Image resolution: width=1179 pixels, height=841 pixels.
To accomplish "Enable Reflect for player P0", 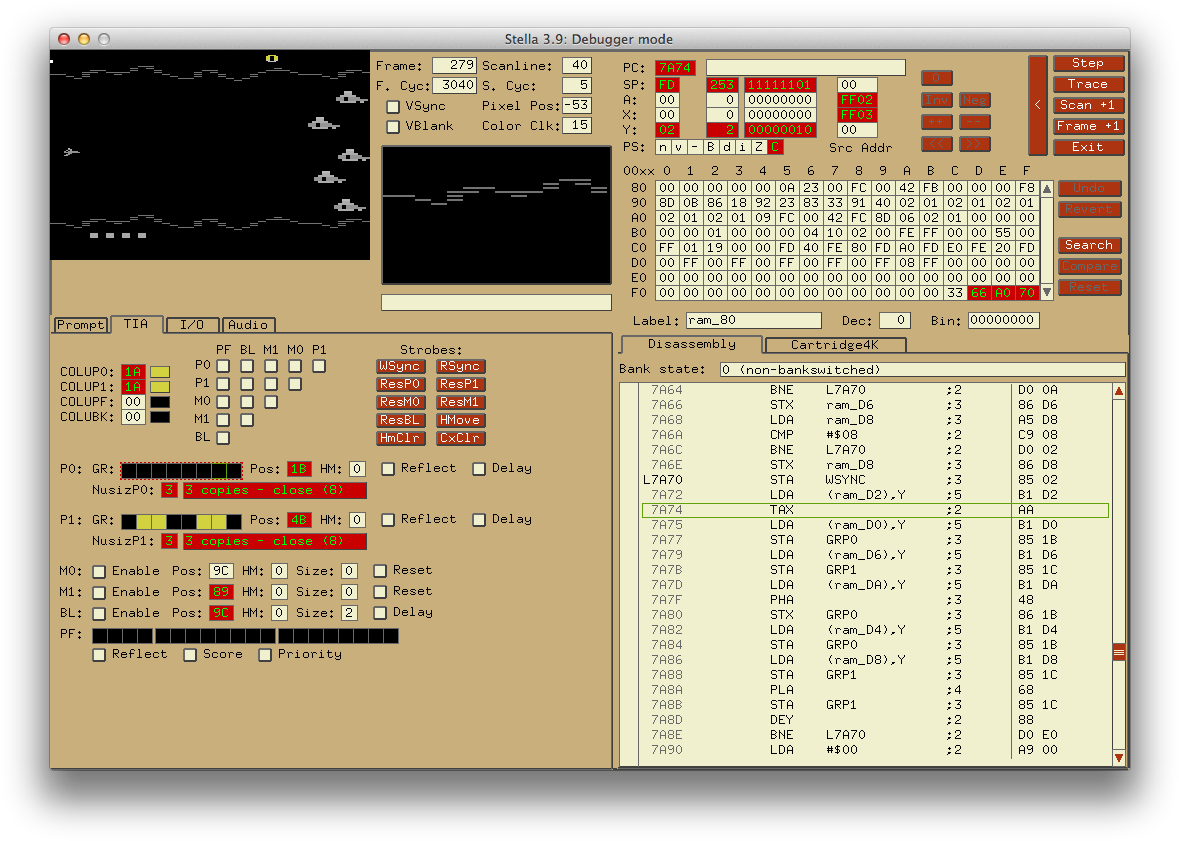I will [388, 469].
